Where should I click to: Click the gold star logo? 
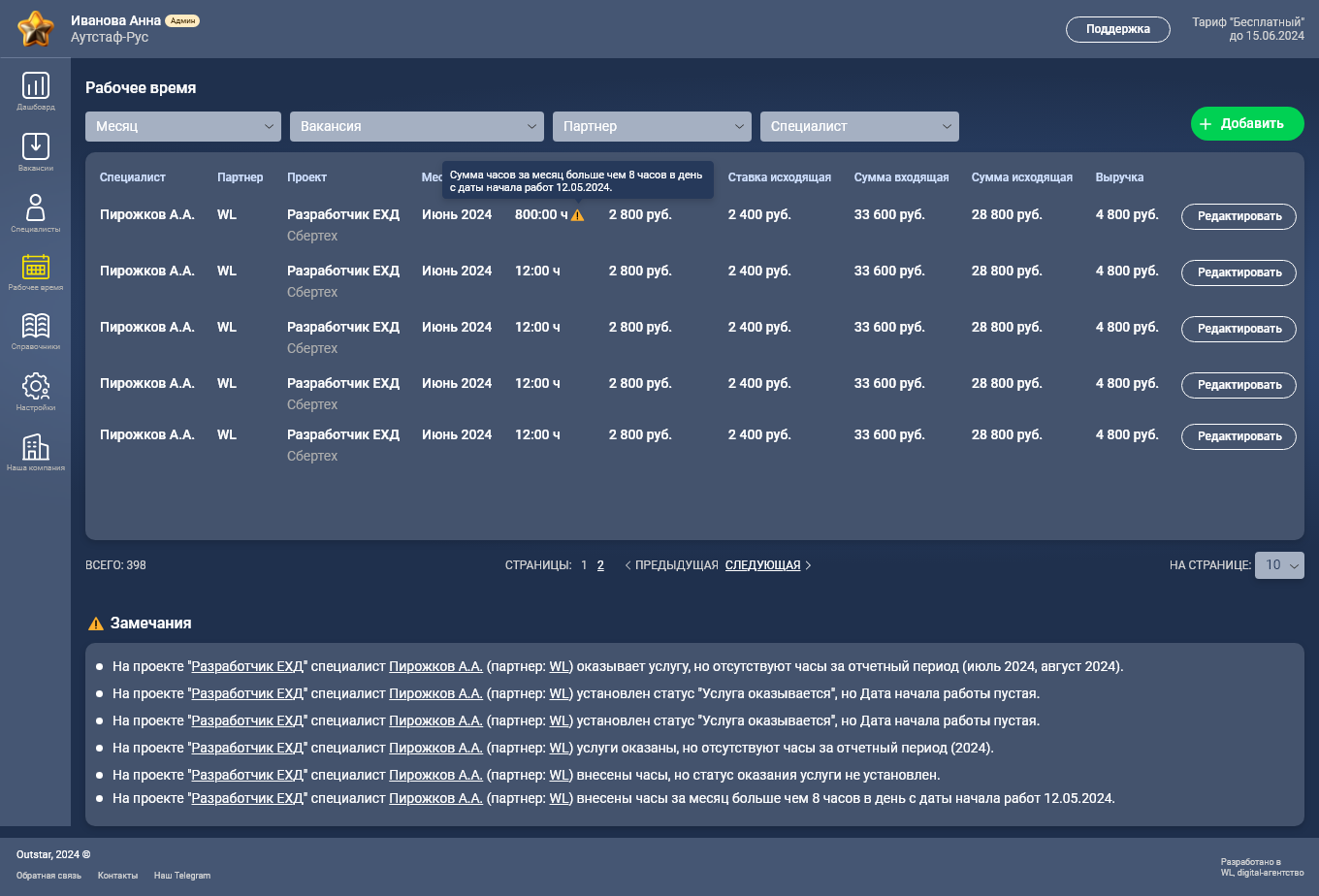[x=36, y=29]
